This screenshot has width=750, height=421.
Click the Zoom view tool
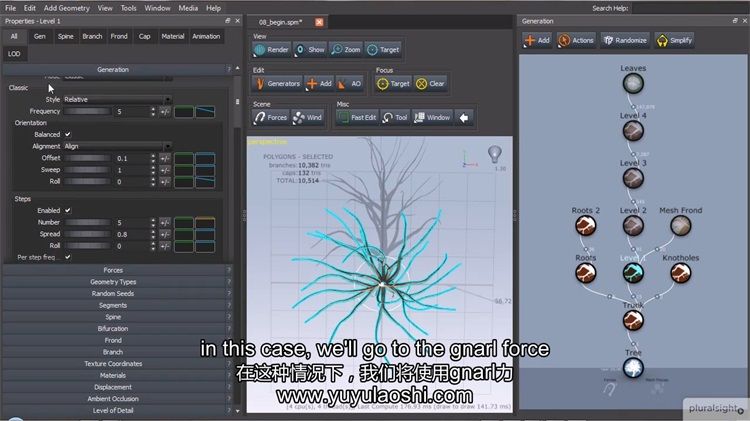point(346,50)
